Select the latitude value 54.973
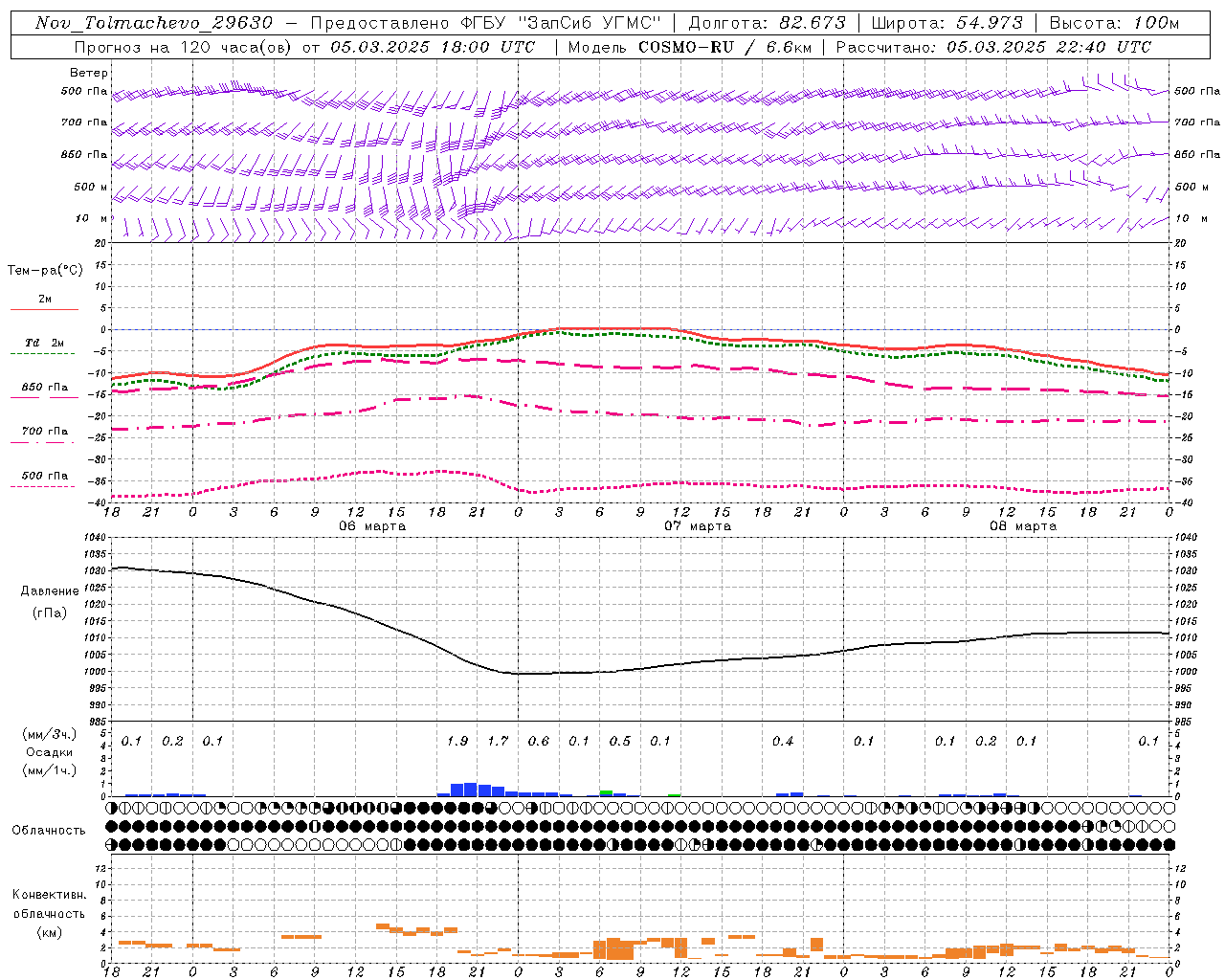The image size is (1225, 980). click(x=990, y=23)
